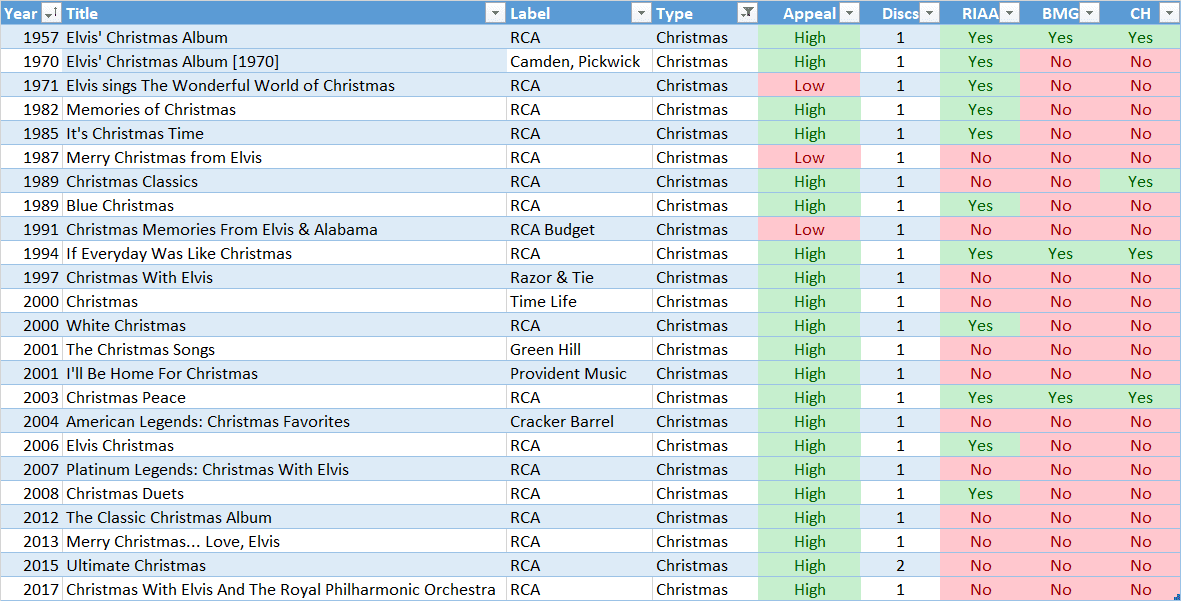
Task: Click the 'Christmas With Elvis' 1997 title cell
Action: pyautogui.click(x=284, y=278)
